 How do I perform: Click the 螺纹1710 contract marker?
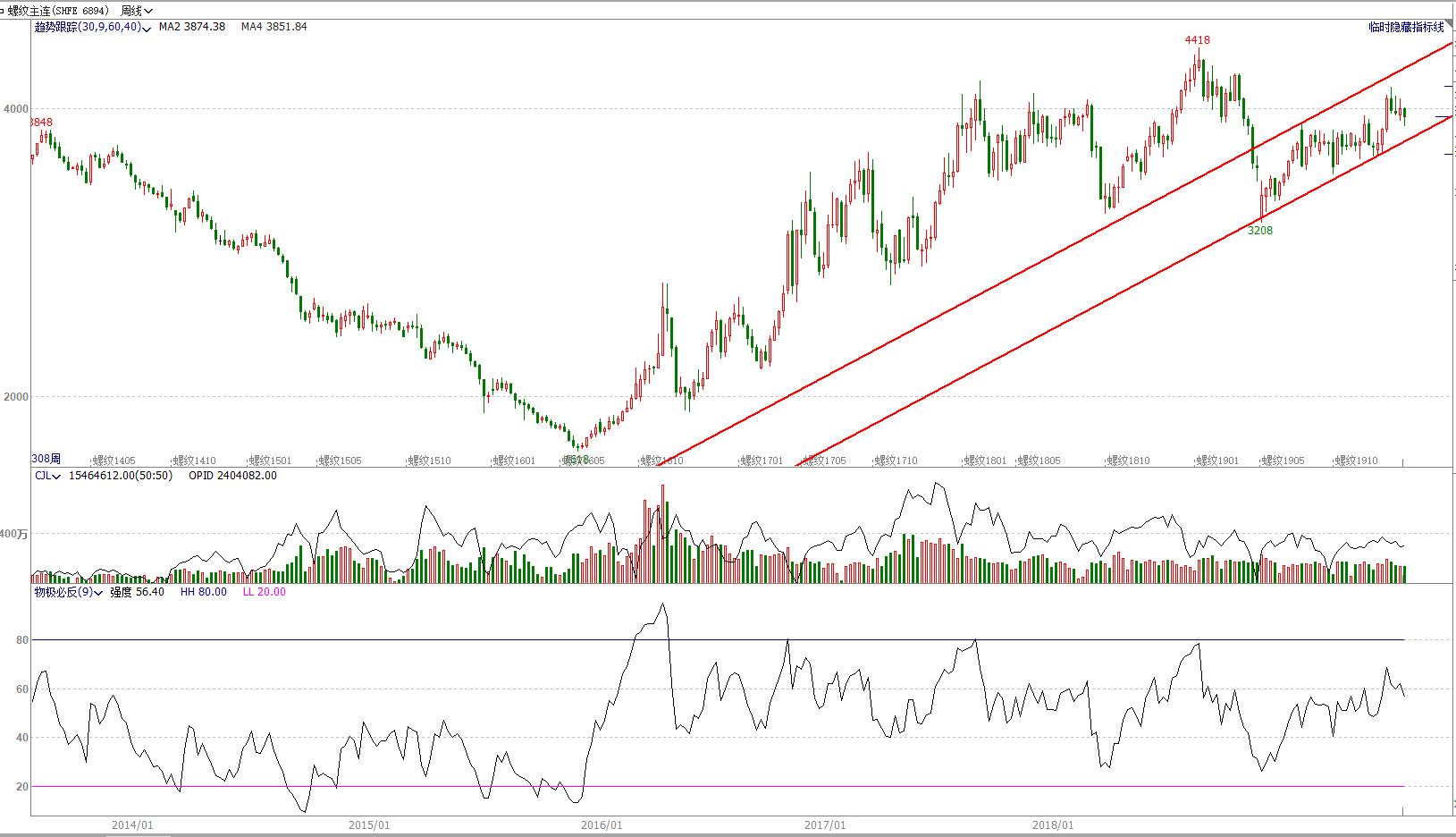tap(896, 461)
